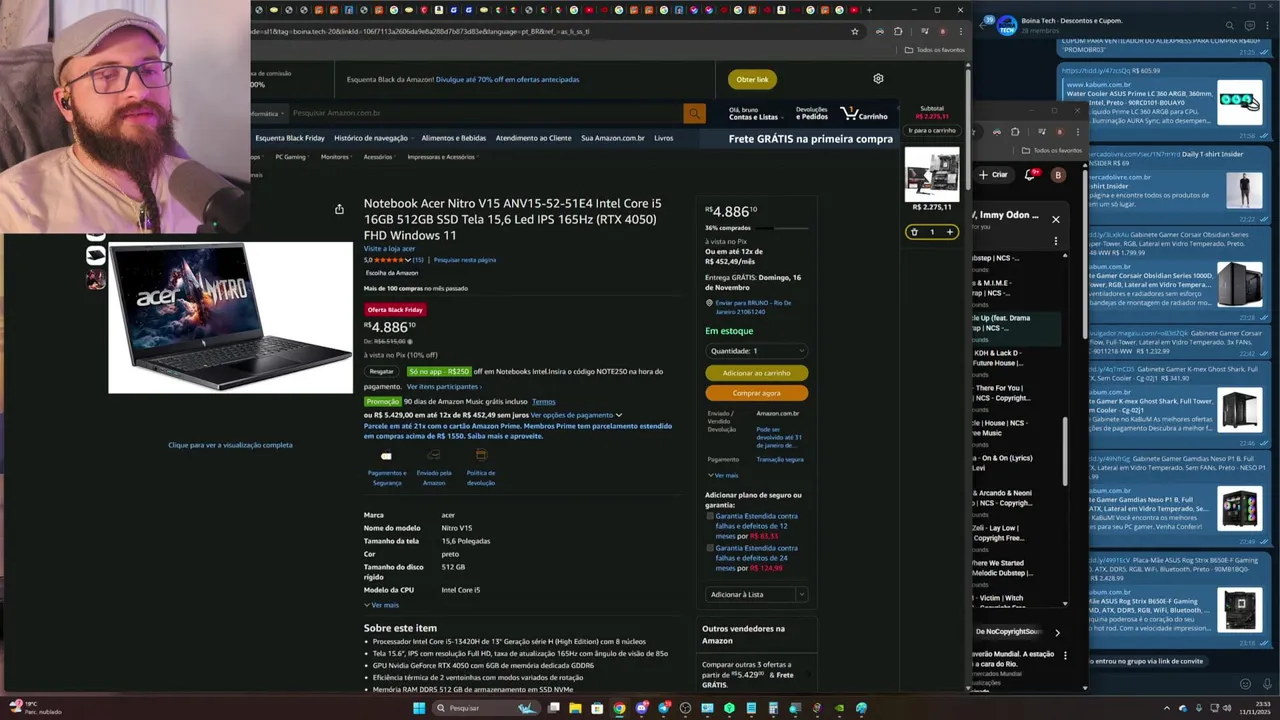Click the notification bell in the background window
The width and height of the screenshot is (1280, 720).
[1029, 175]
